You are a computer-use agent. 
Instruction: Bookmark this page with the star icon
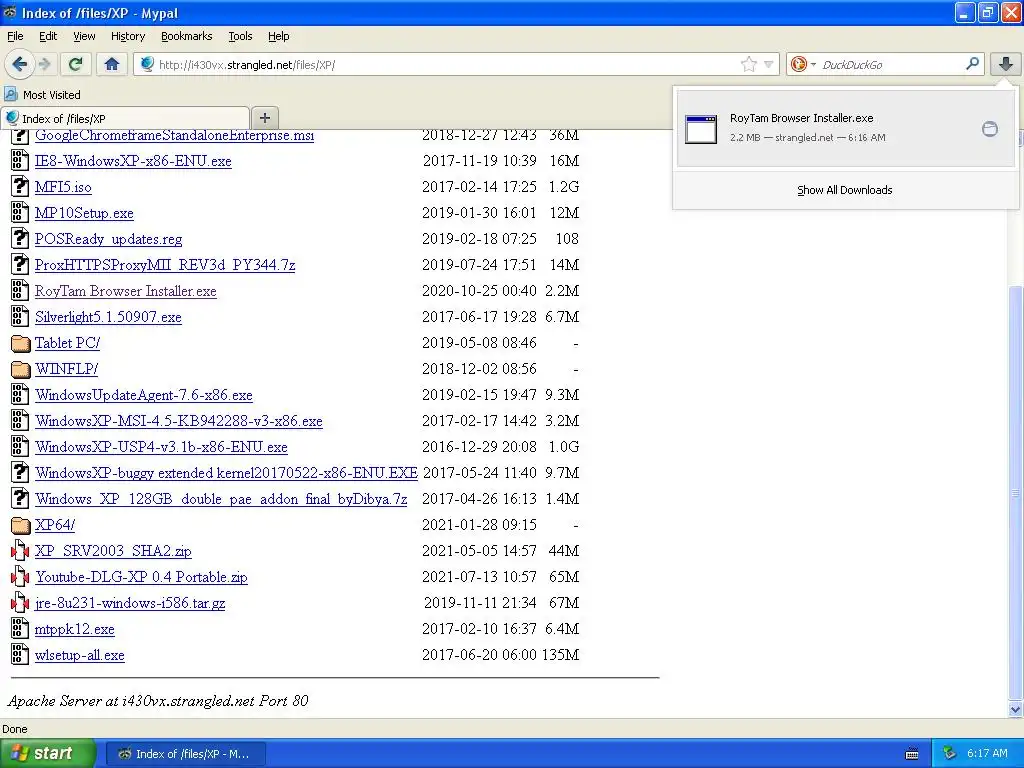(x=748, y=64)
